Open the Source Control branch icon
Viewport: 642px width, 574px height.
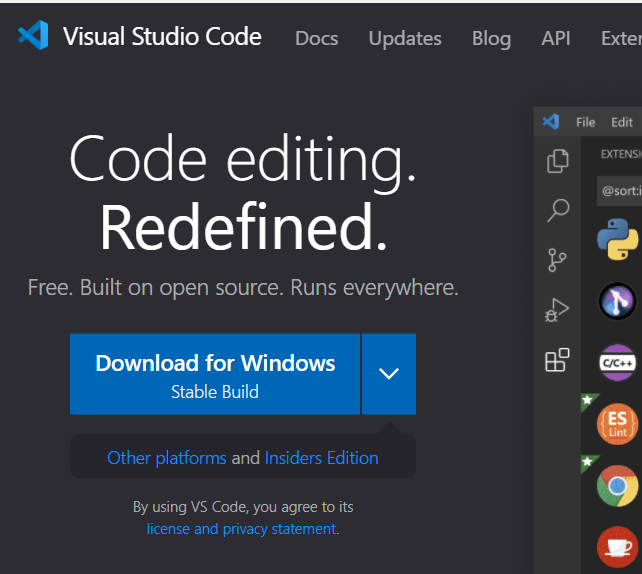[557, 260]
